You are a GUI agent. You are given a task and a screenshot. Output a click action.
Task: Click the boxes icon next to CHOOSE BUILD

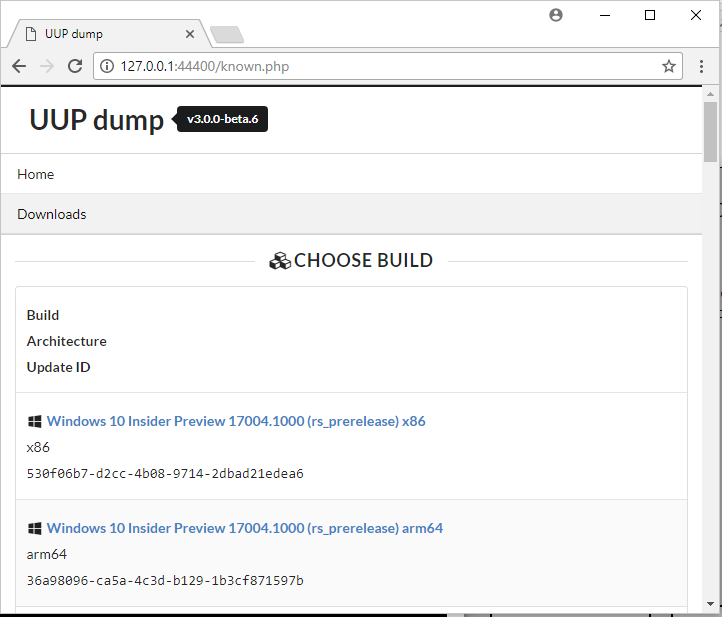click(x=280, y=261)
